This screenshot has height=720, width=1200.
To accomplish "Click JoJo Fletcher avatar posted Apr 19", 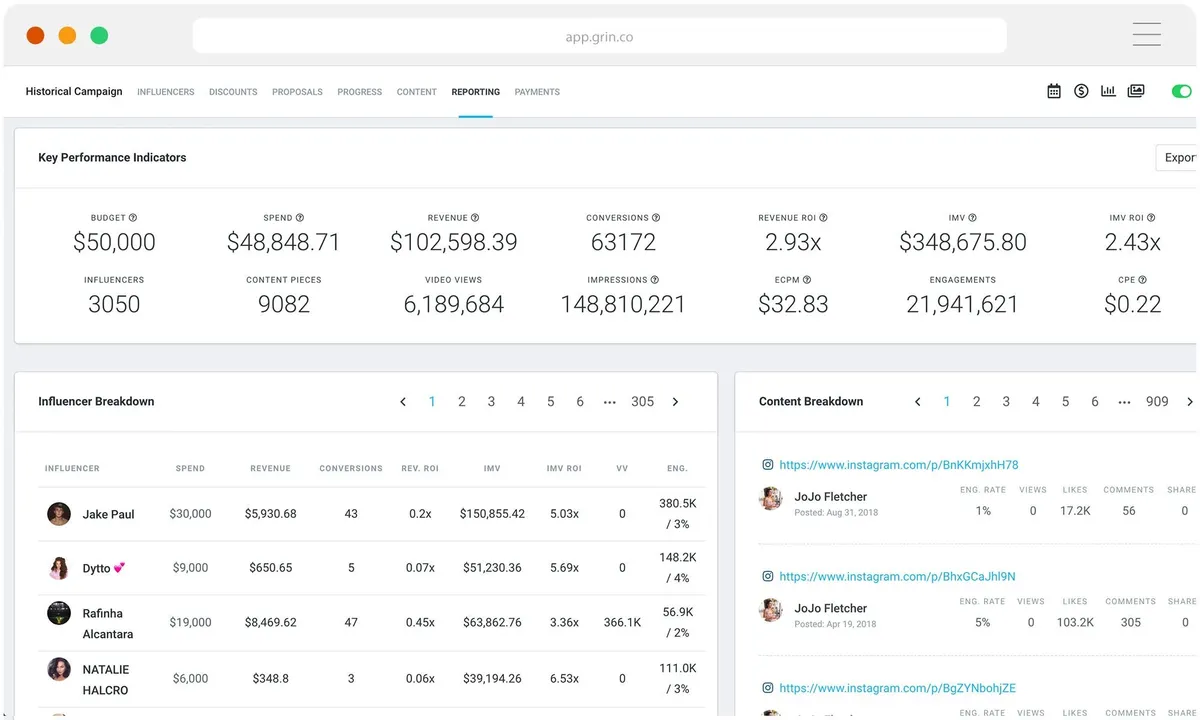I will point(771,610).
